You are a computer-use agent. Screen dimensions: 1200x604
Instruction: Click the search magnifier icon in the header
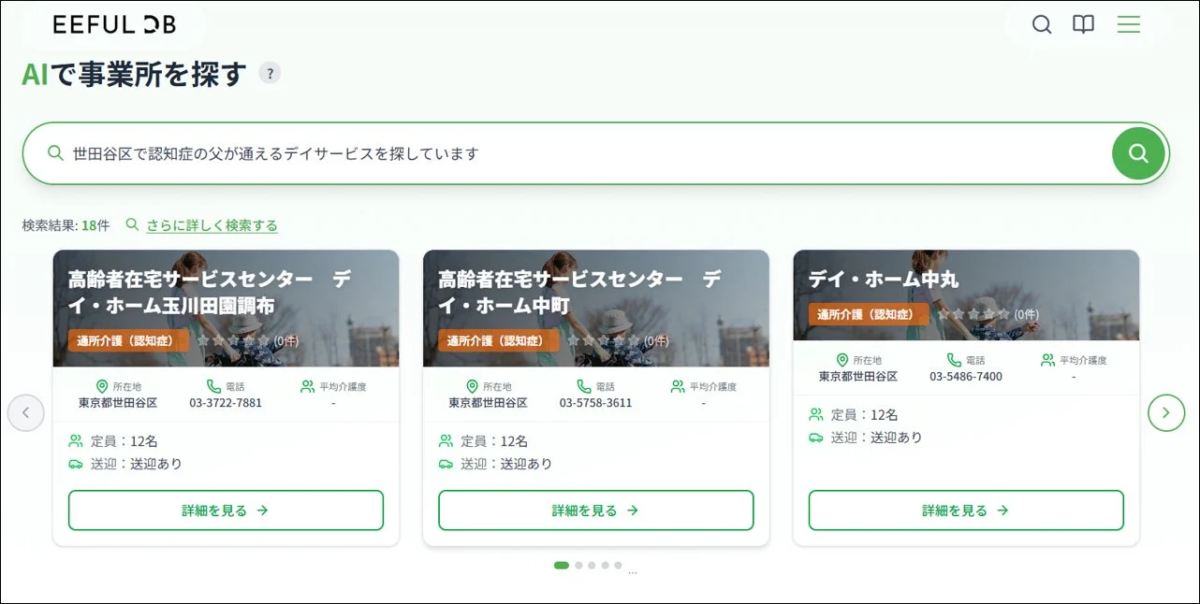click(1042, 24)
